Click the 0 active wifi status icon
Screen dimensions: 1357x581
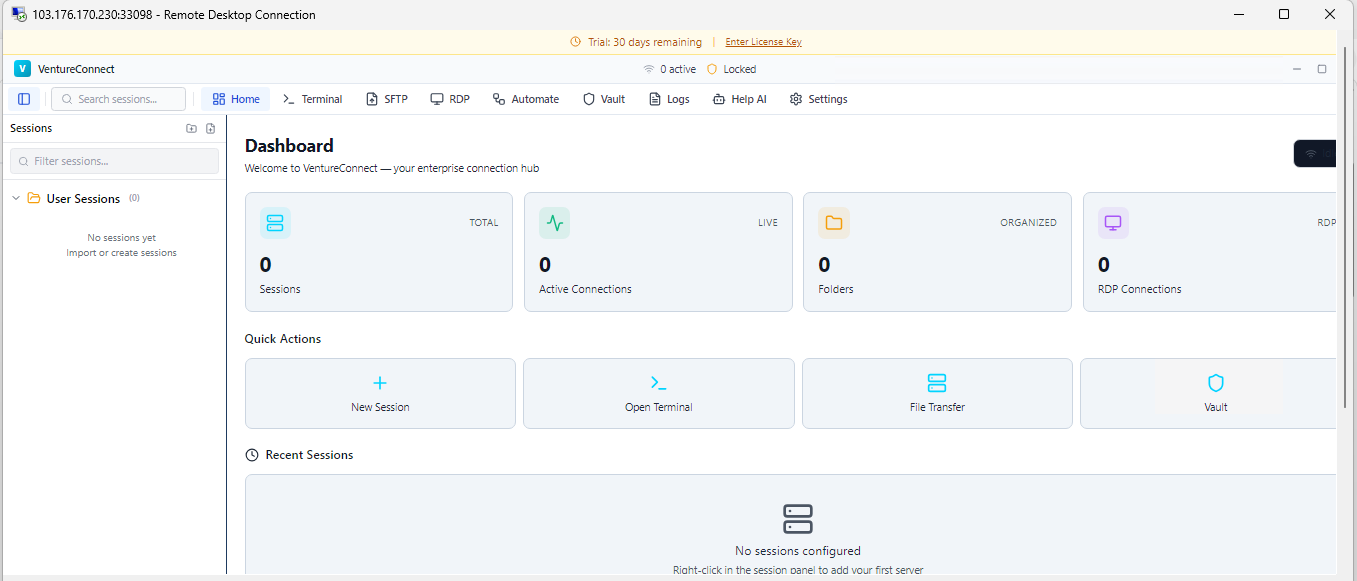tap(649, 69)
